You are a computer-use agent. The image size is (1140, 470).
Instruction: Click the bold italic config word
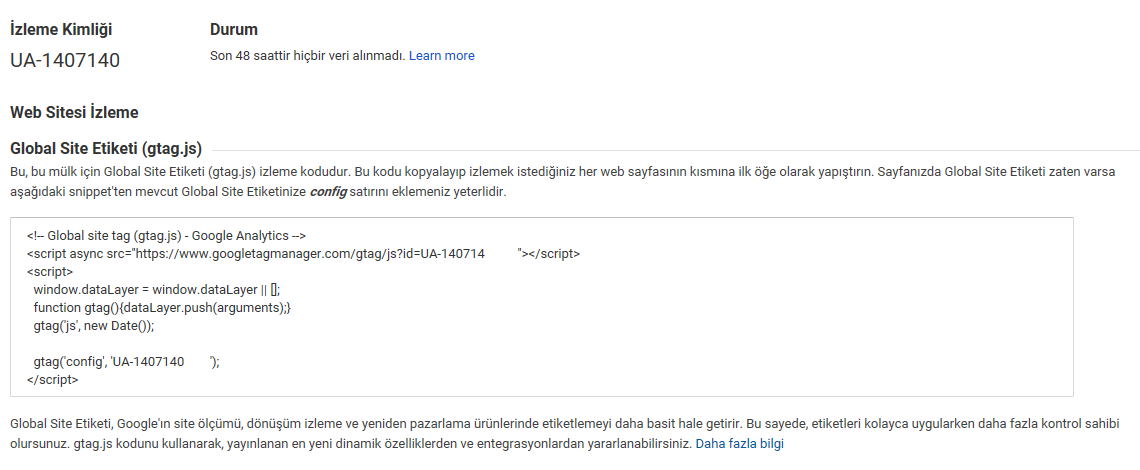329,193
